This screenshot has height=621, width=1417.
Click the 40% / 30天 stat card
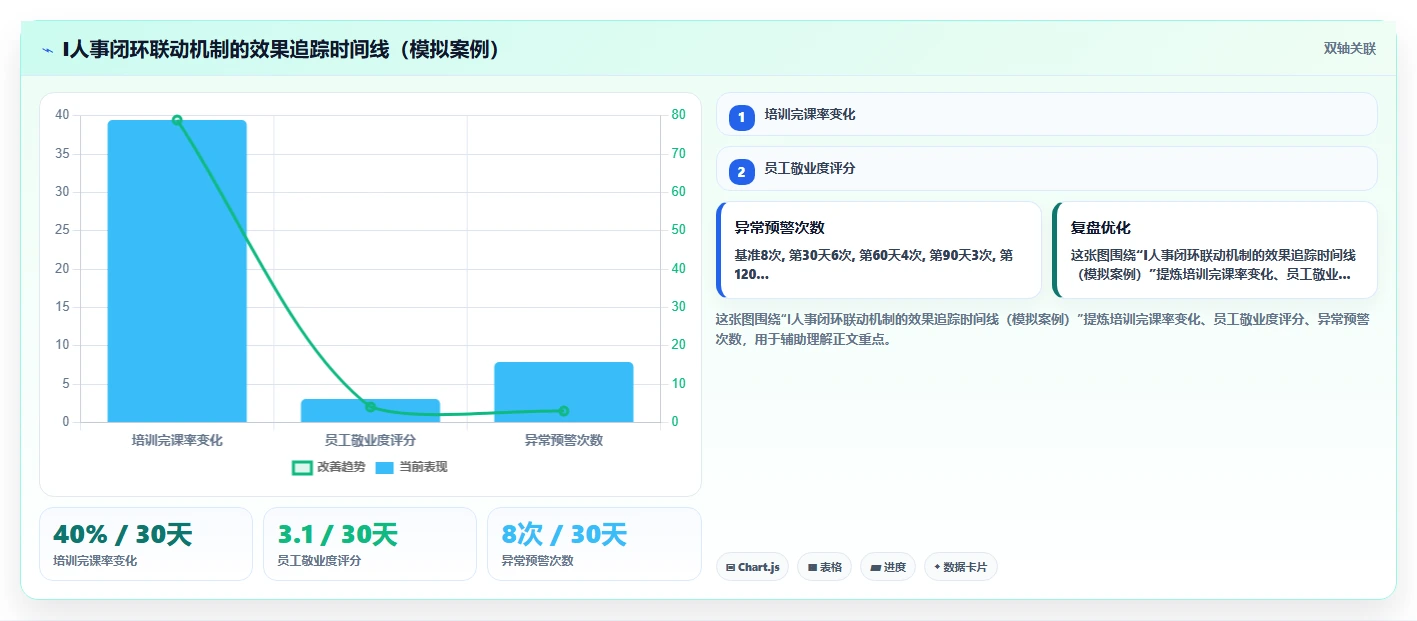tap(146, 544)
